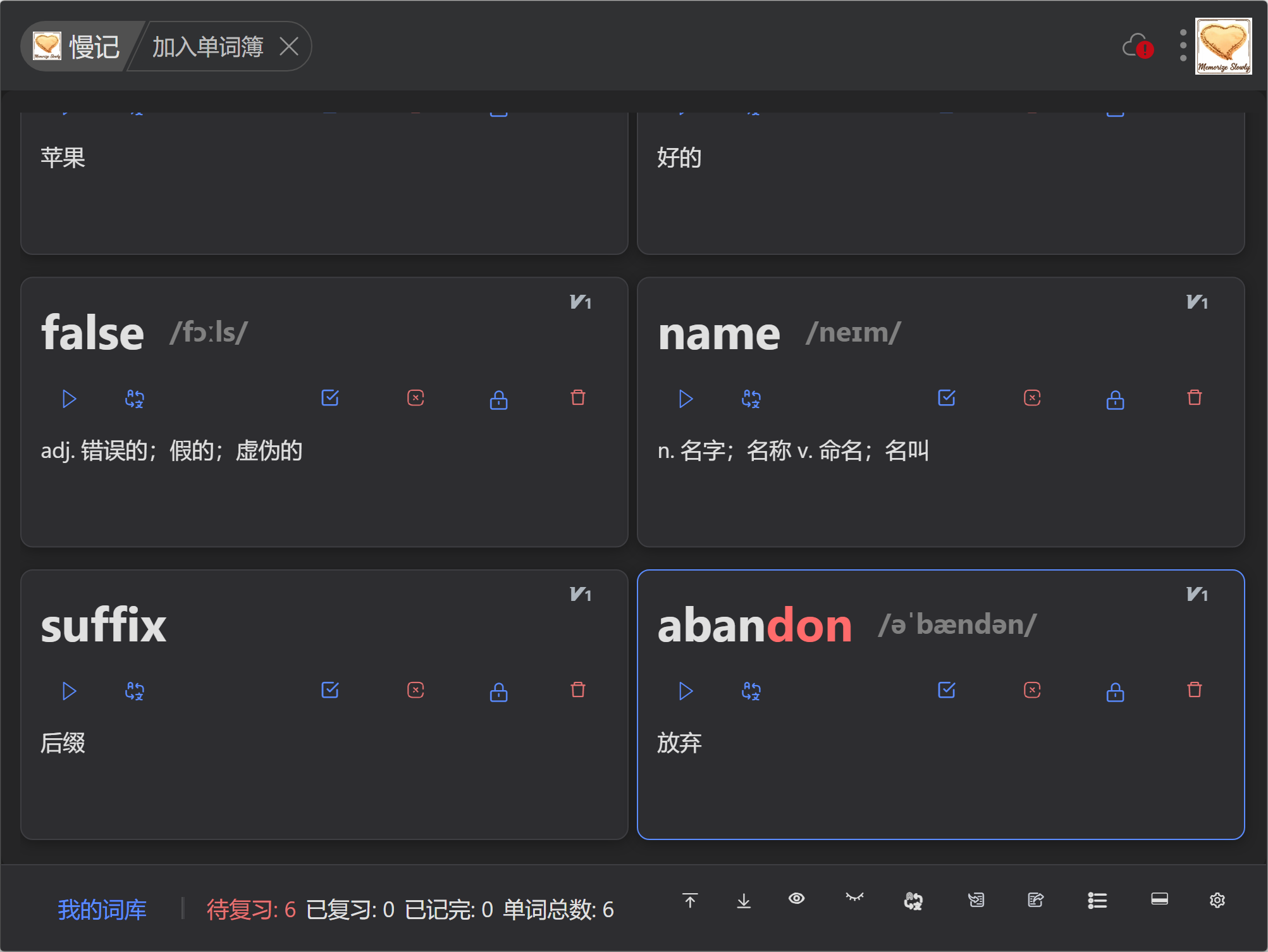
Task: Click the definition 苹果
Action: pos(63,158)
